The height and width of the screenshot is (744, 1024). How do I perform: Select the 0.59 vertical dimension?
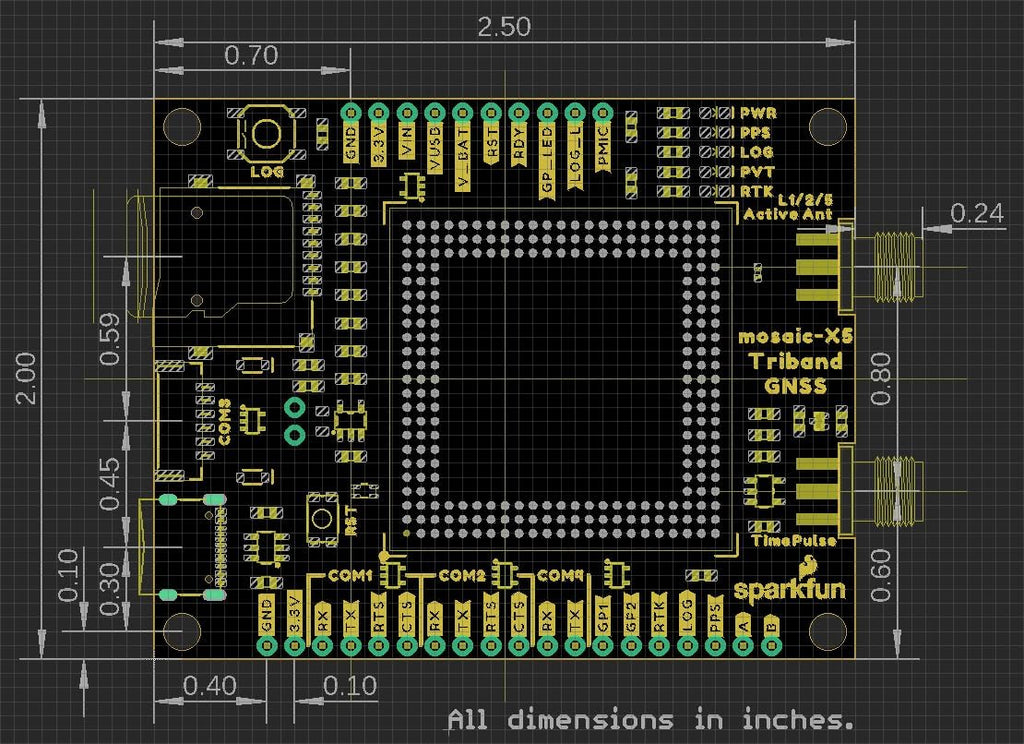pyautogui.click(x=110, y=339)
